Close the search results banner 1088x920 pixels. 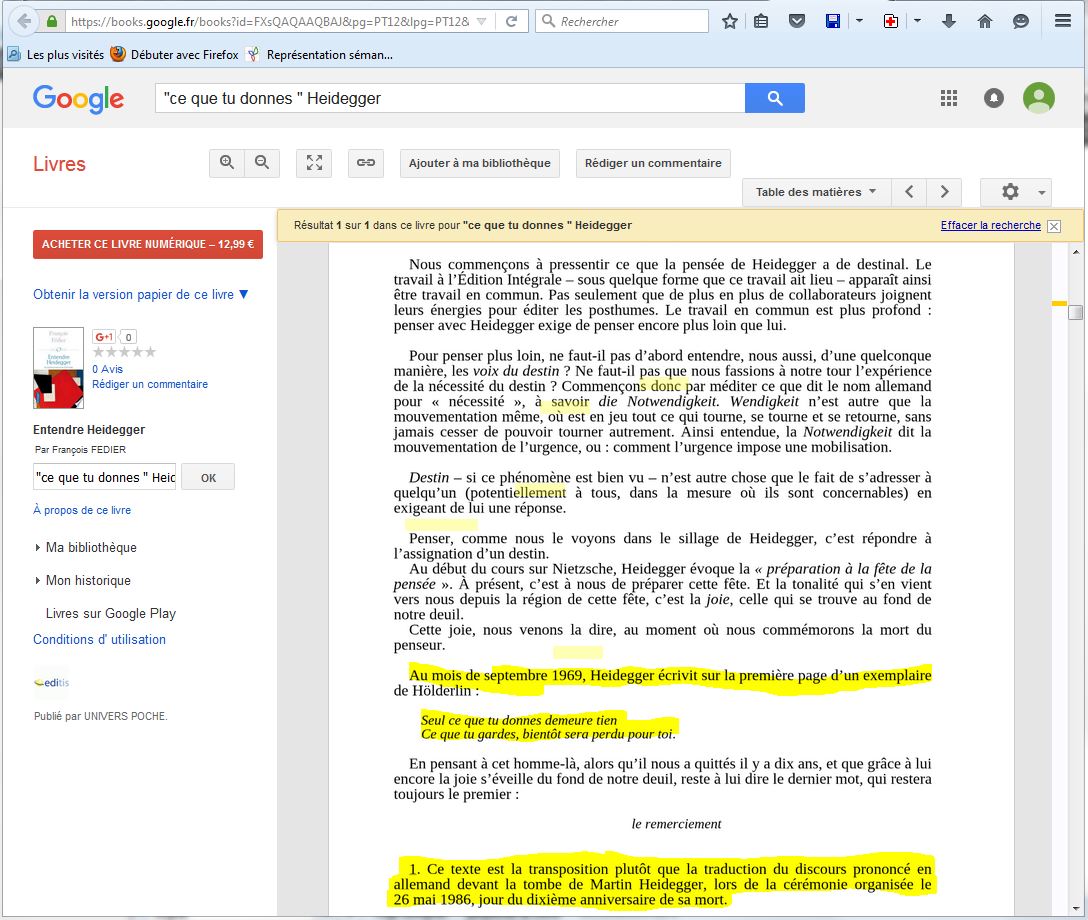[1054, 226]
